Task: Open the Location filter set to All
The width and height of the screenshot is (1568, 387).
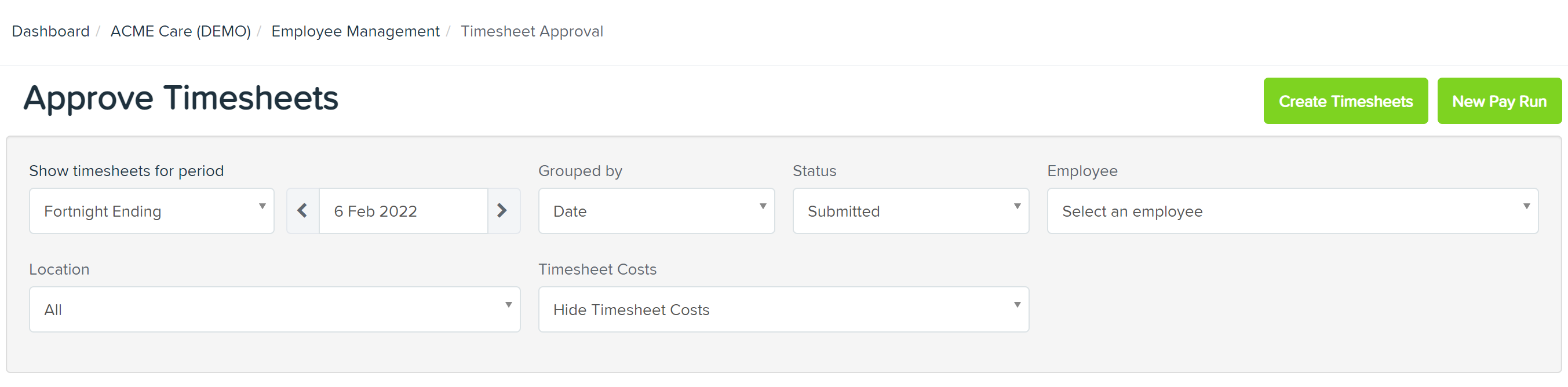Action: click(274, 309)
